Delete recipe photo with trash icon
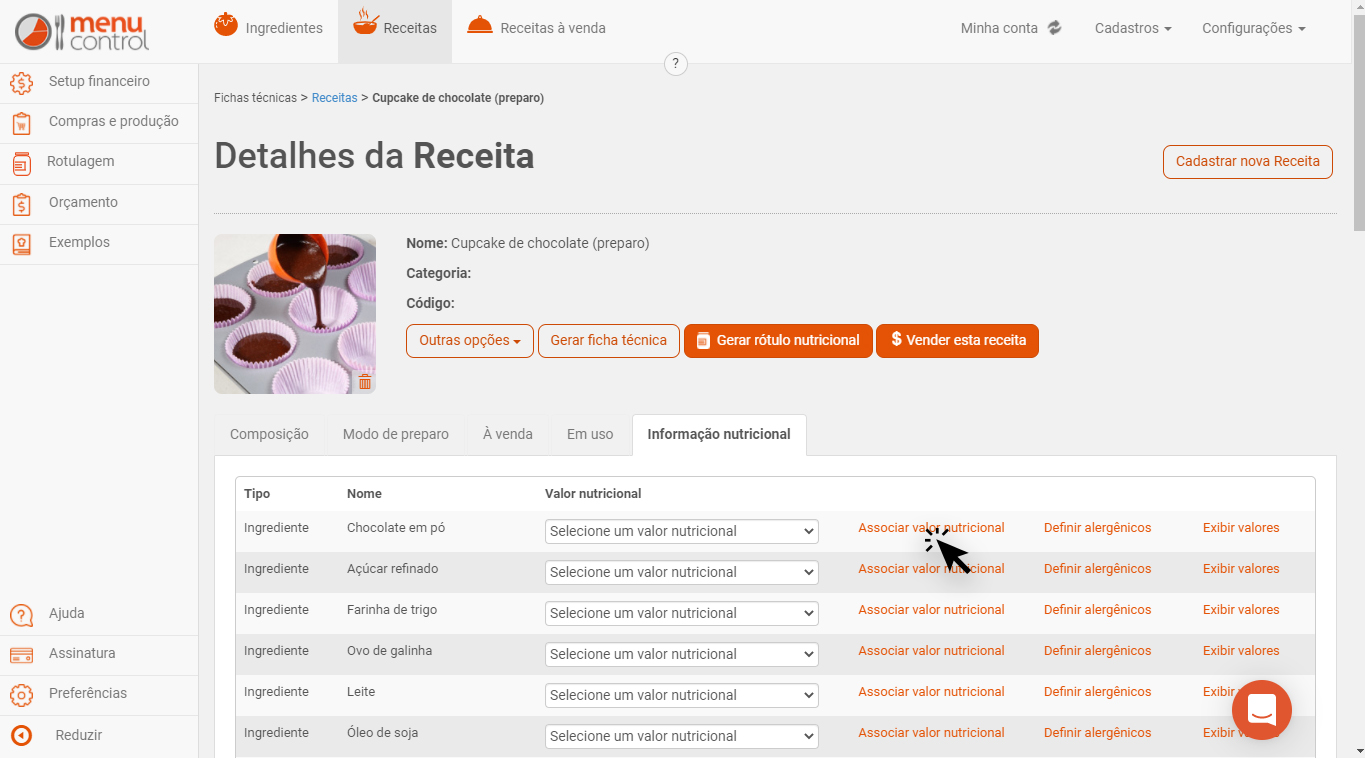The image size is (1365, 758). coord(365,381)
